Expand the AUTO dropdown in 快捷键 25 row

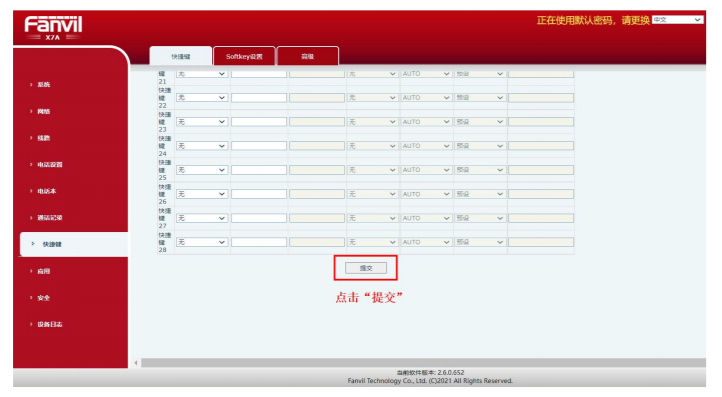pyautogui.click(x=426, y=170)
